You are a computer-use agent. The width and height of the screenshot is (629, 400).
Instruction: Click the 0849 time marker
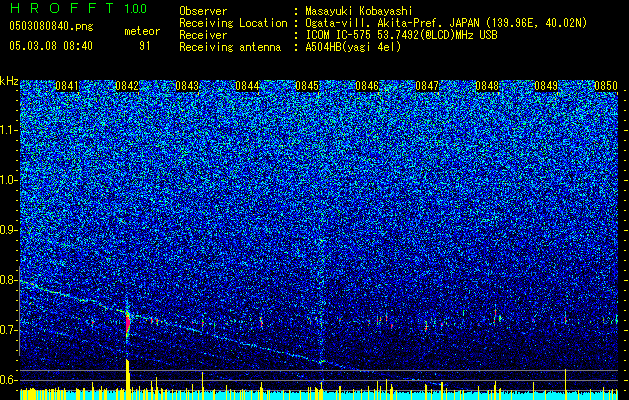[x=547, y=86]
